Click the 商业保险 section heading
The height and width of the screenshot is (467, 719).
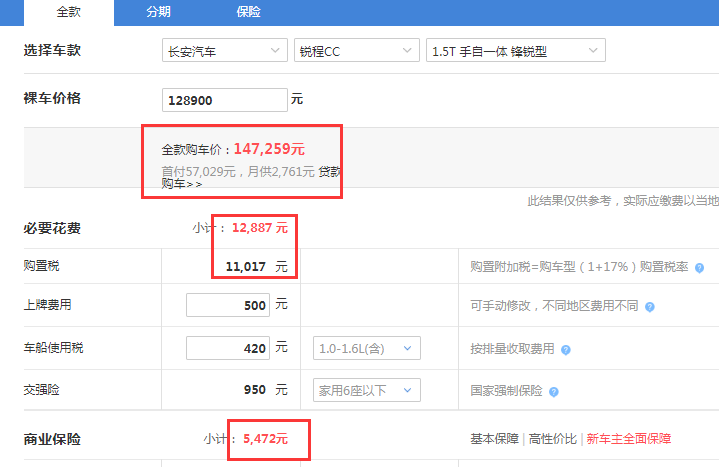click(x=52, y=439)
